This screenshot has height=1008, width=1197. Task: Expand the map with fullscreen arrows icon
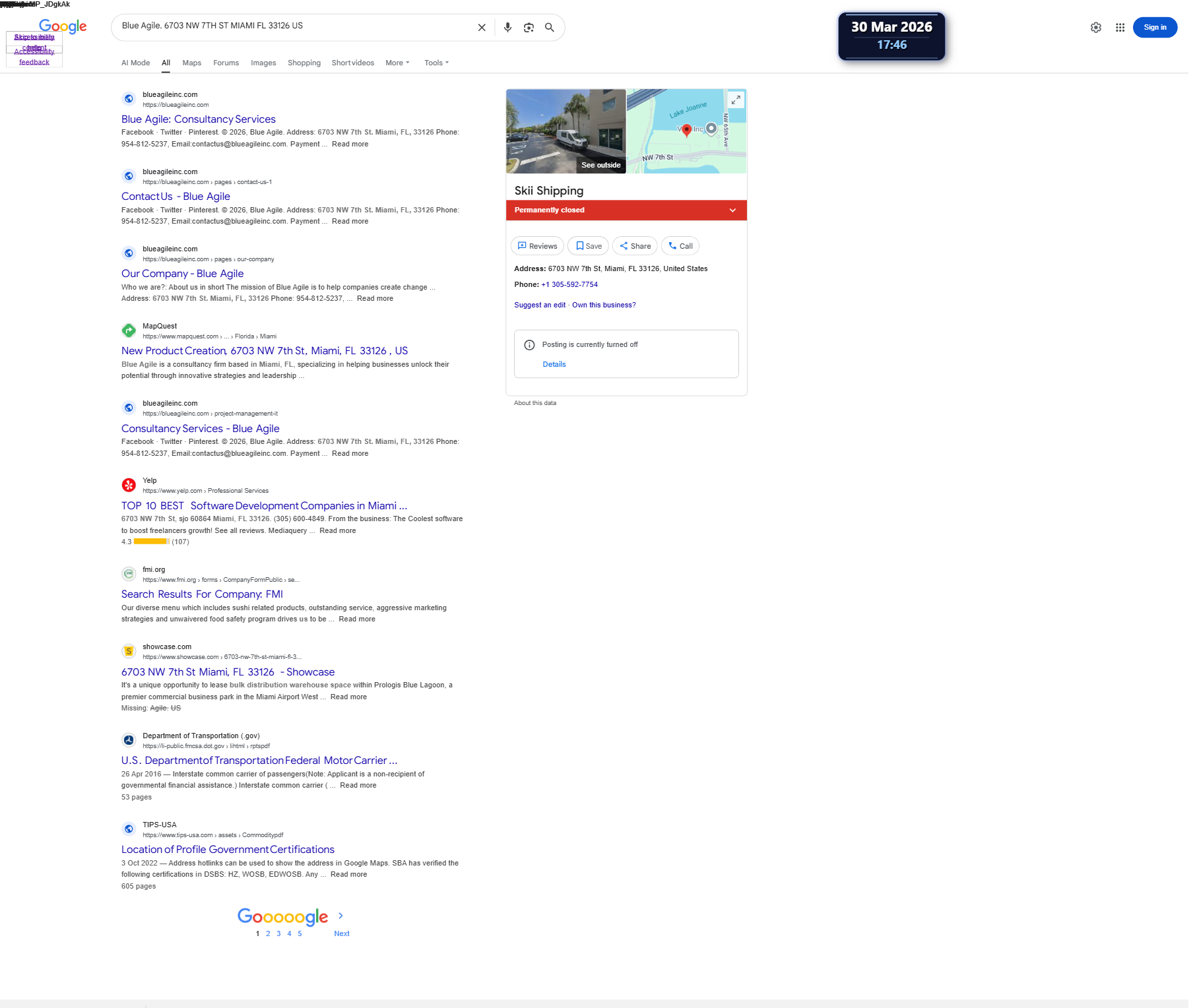click(x=736, y=100)
